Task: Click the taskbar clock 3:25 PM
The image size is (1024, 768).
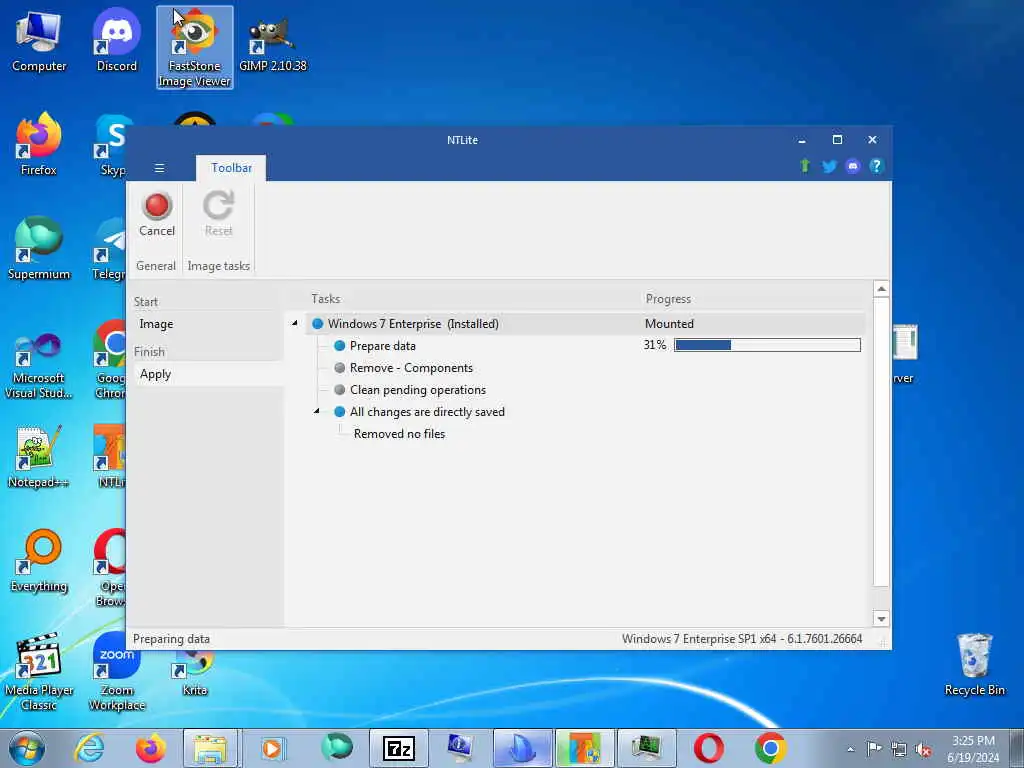Action: 973,749
